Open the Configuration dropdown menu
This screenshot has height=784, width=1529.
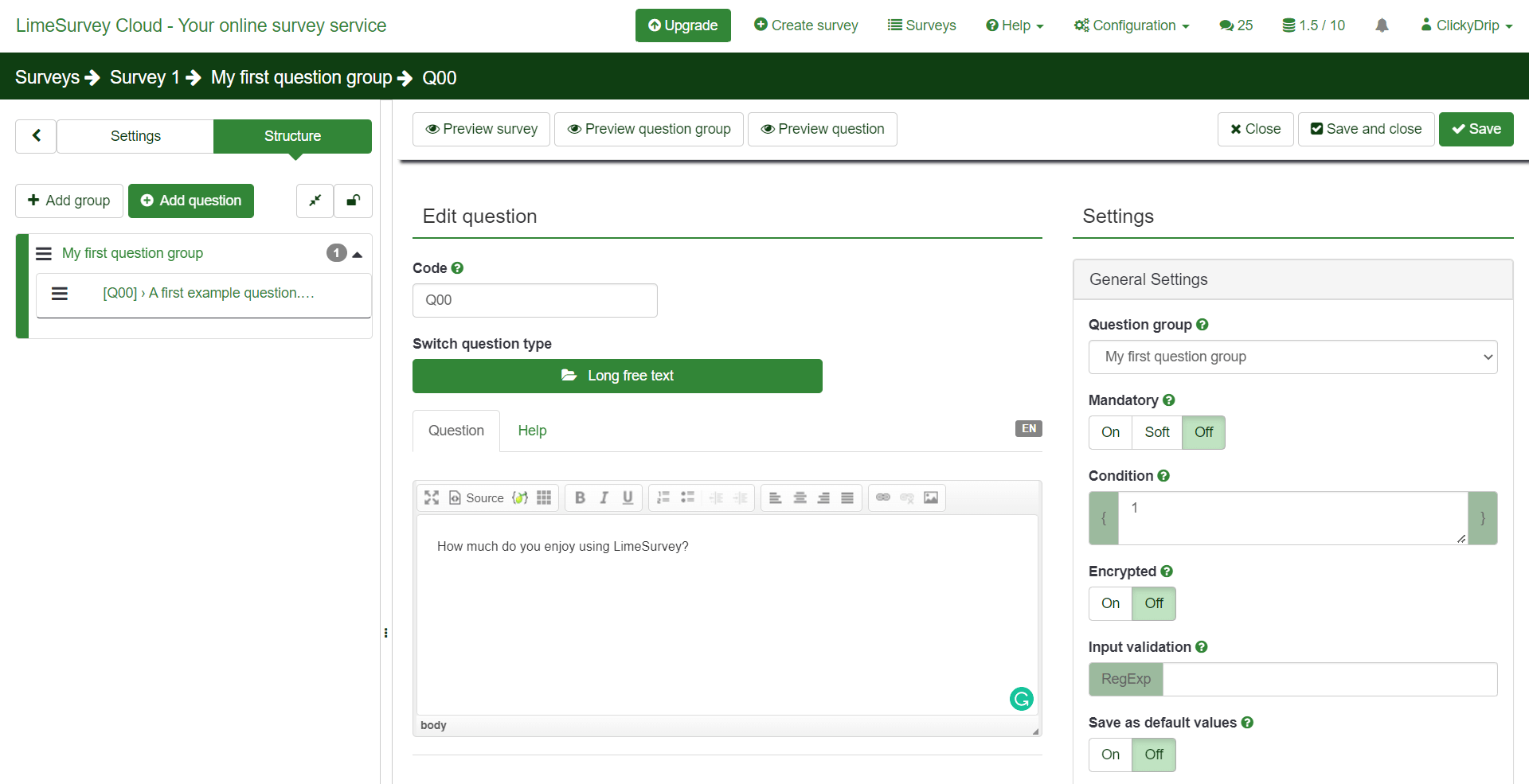click(1132, 25)
